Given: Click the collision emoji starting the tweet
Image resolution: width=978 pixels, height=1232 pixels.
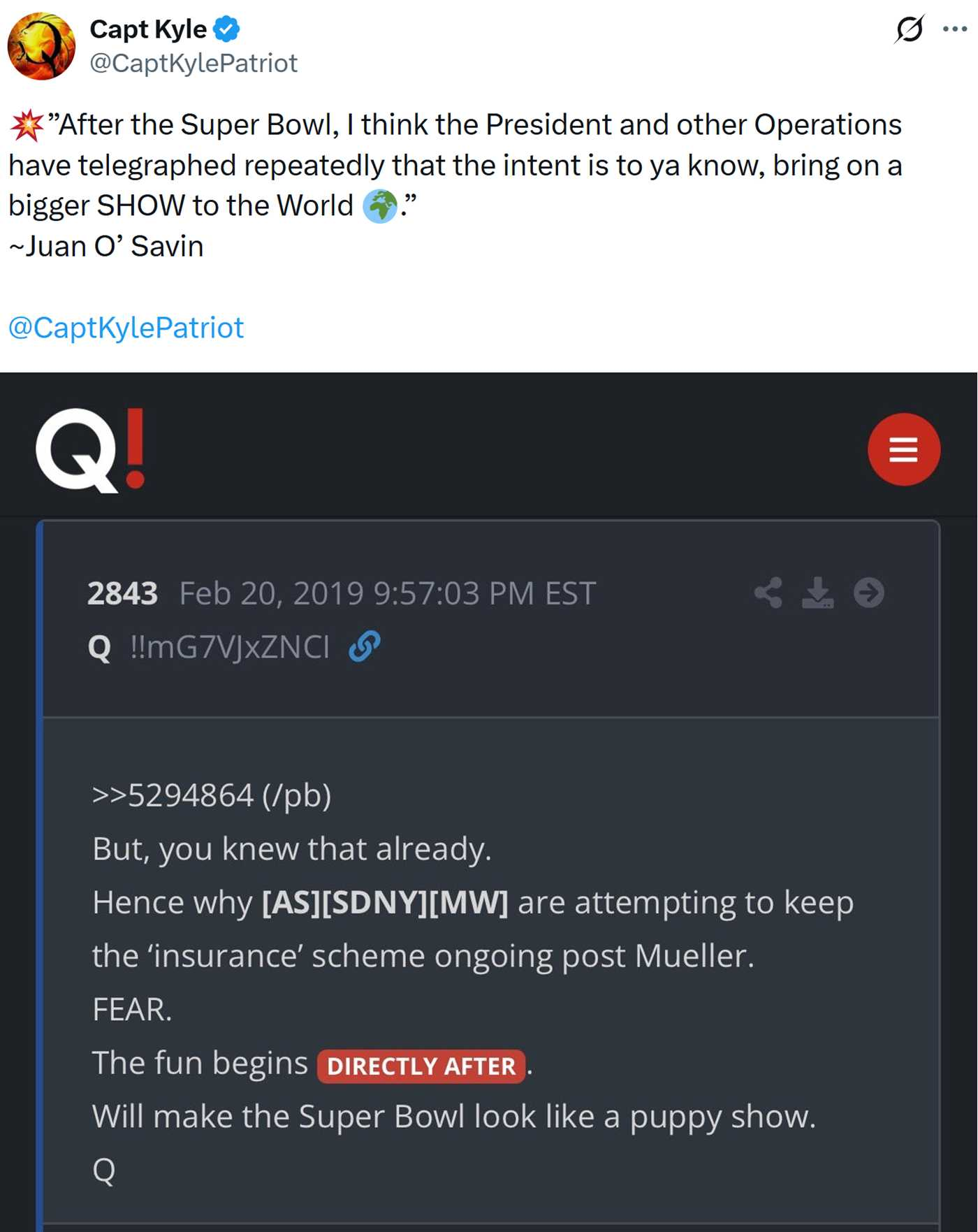Looking at the screenshot, I should 27,126.
